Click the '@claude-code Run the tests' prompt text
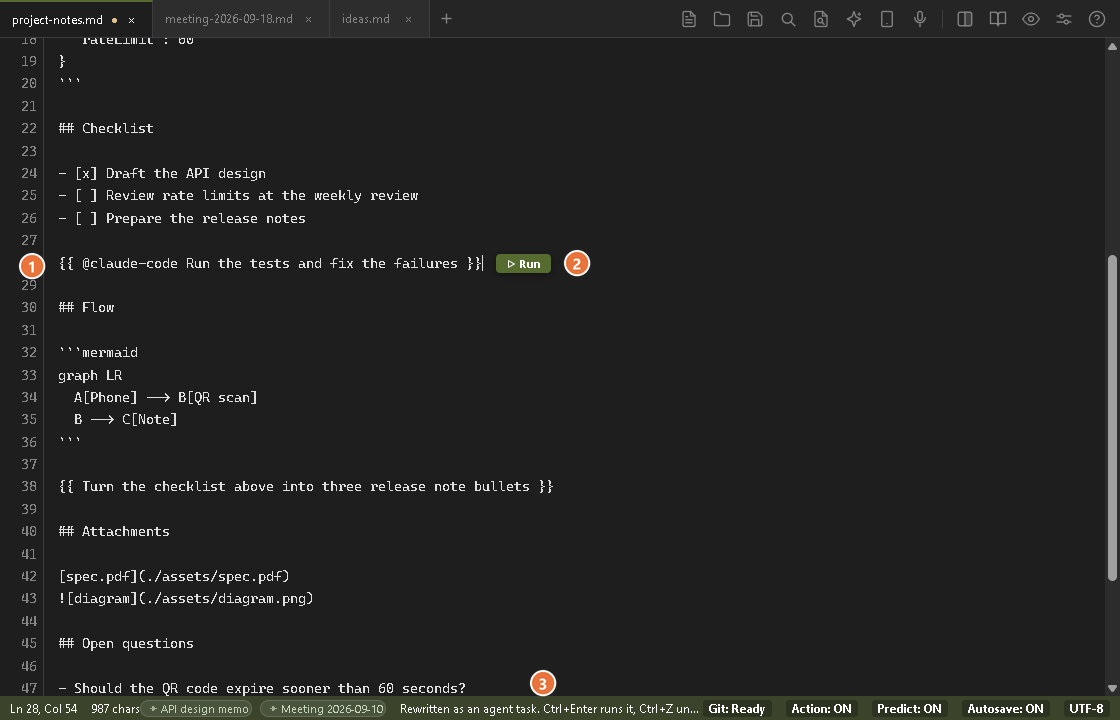1120x720 pixels. point(270,264)
